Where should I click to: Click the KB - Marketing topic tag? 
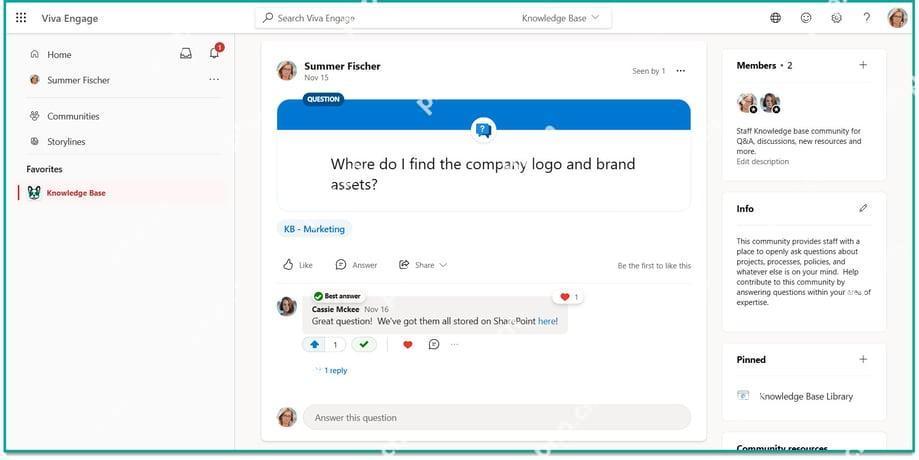314,229
